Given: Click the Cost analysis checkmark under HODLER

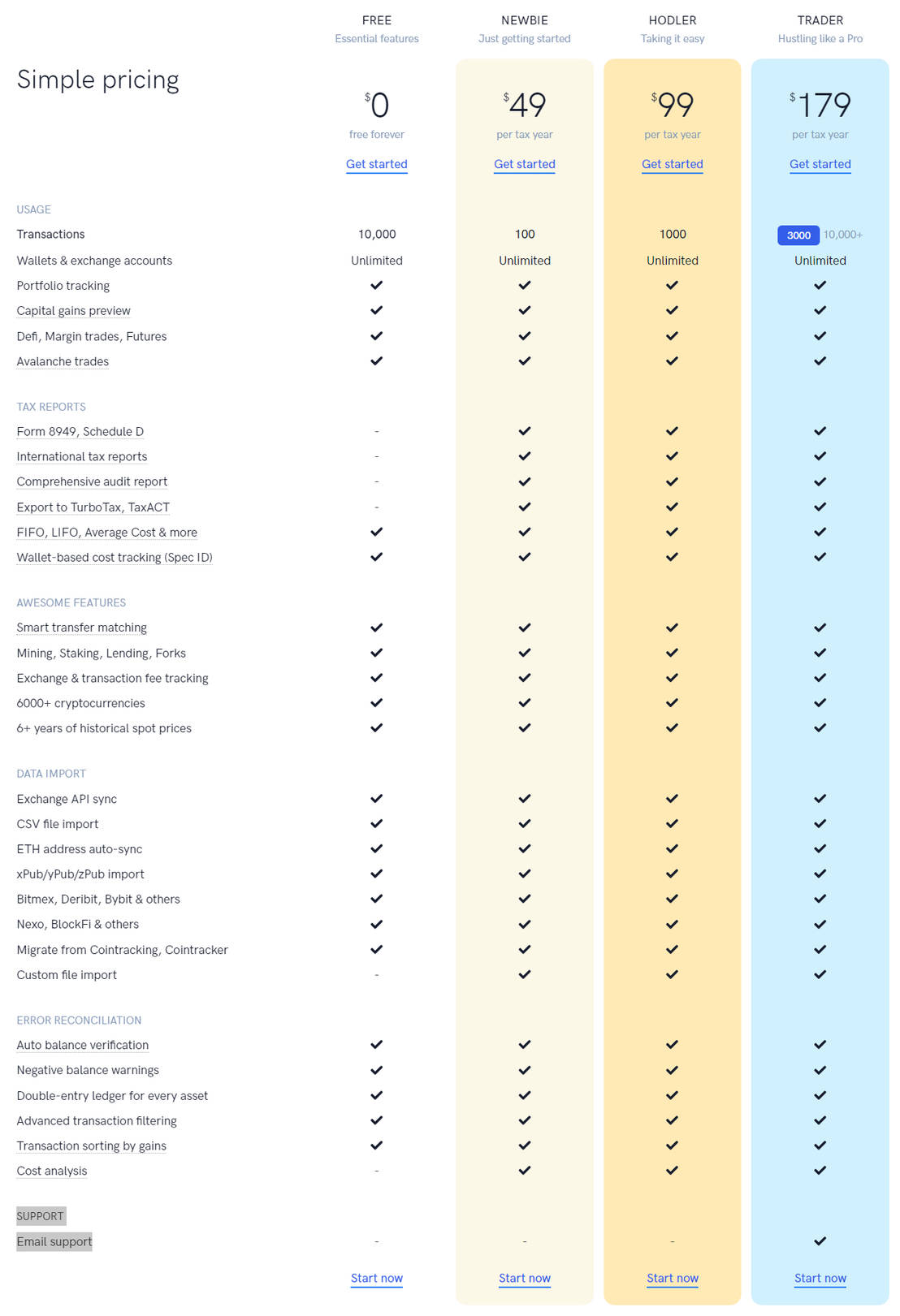Looking at the screenshot, I should [672, 1170].
